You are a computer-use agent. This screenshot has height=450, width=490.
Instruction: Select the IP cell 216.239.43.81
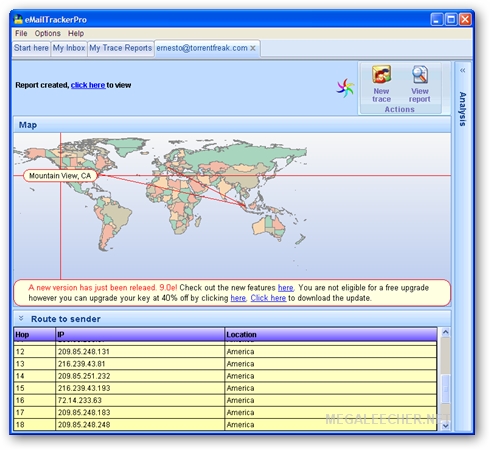click(x=140, y=364)
